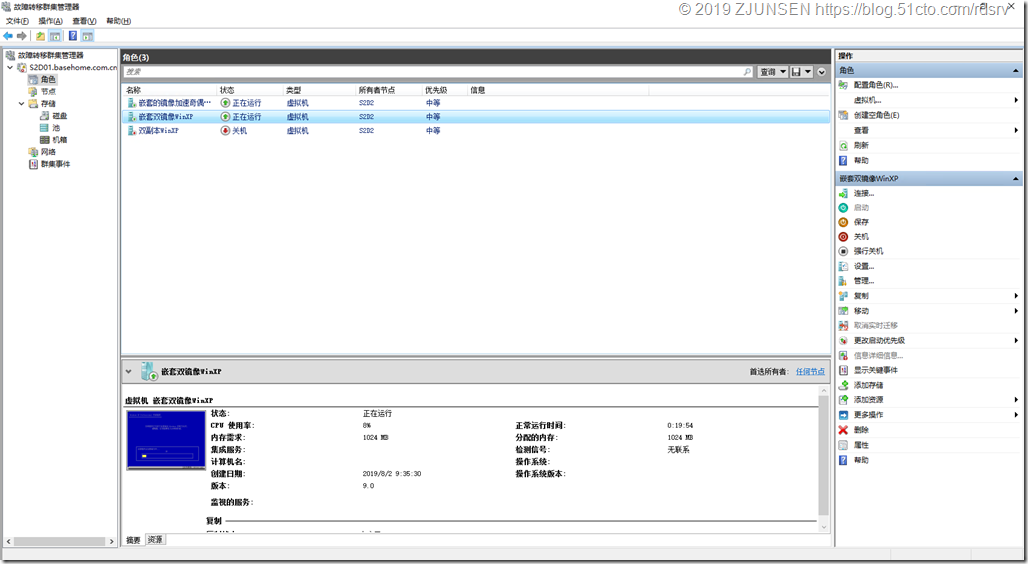The image size is (1028, 564).
Task: Expand 更改启动优先级 submenu
Action: [x=1016, y=340]
